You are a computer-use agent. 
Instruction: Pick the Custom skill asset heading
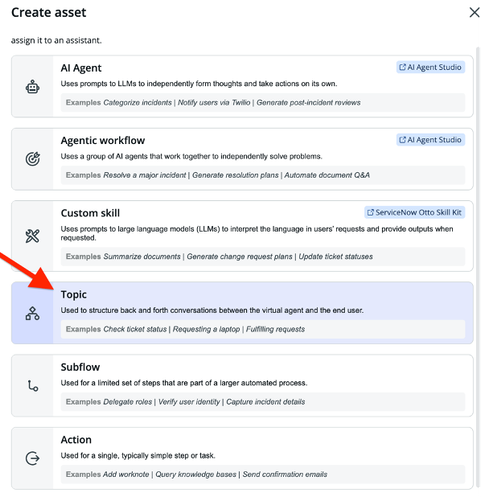pyautogui.click(x=90, y=213)
